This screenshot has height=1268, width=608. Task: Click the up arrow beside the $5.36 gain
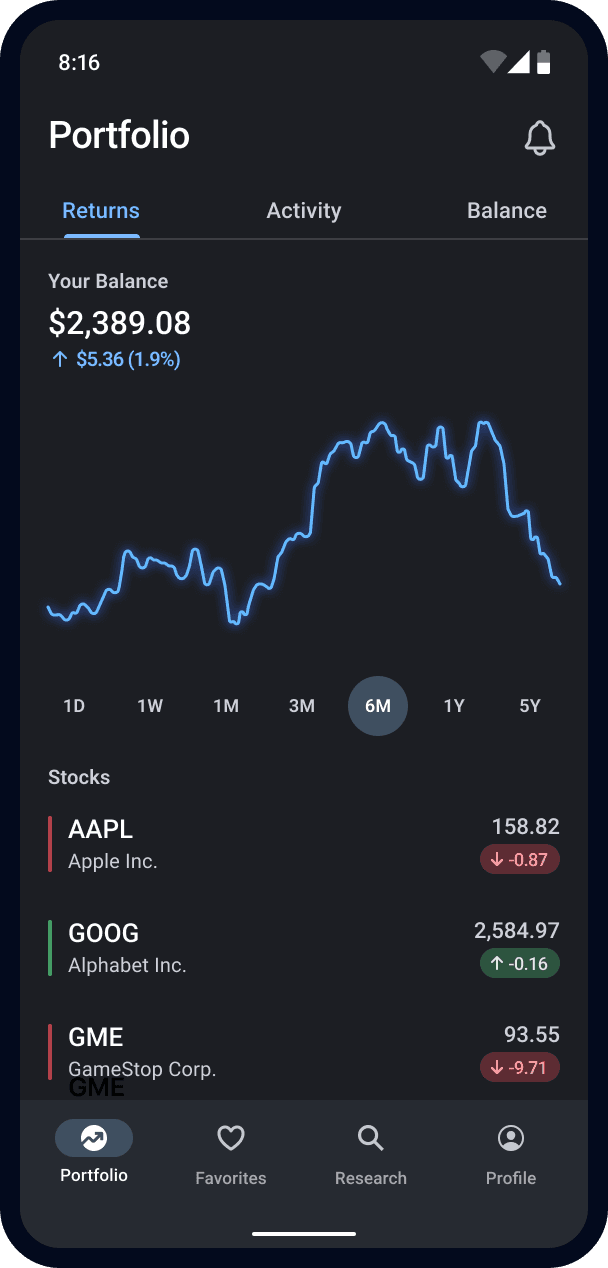coord(59,358)
